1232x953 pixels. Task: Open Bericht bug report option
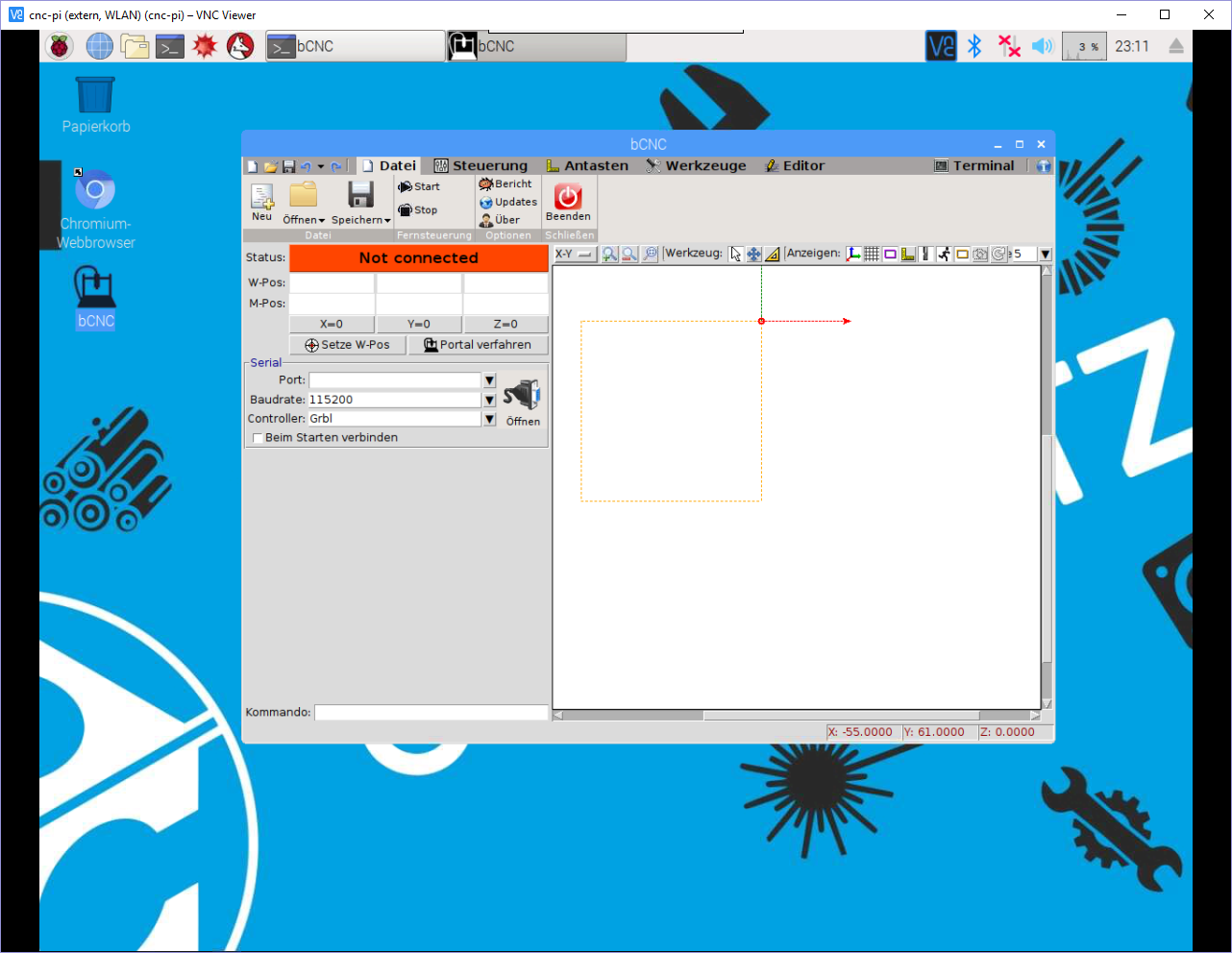point(505,183)
